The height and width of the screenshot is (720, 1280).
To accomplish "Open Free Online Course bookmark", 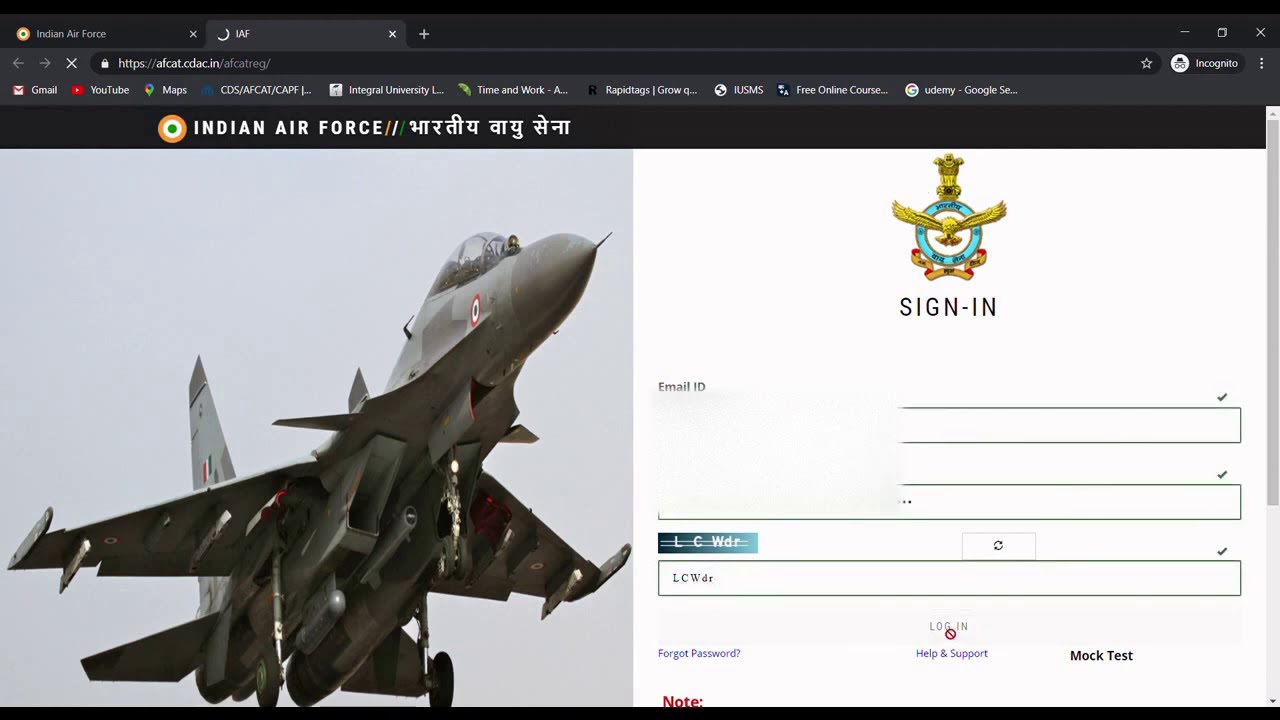I will (833, 90).
